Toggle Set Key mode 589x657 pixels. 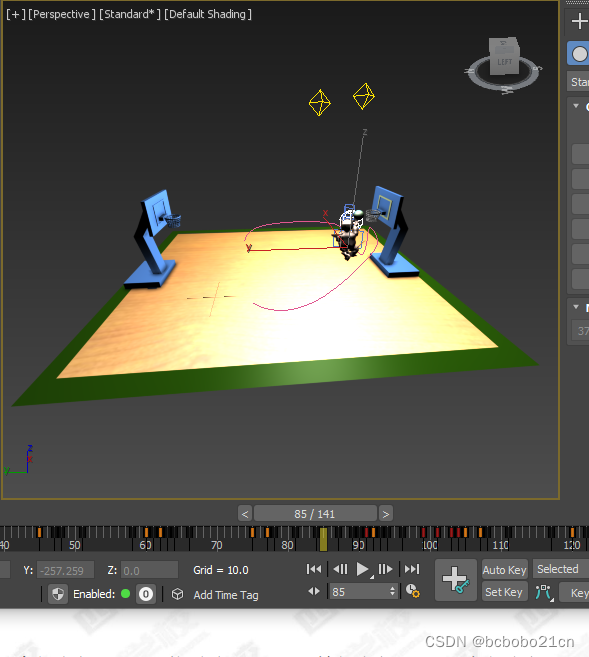pyautogui.click(x=504, y=592)
